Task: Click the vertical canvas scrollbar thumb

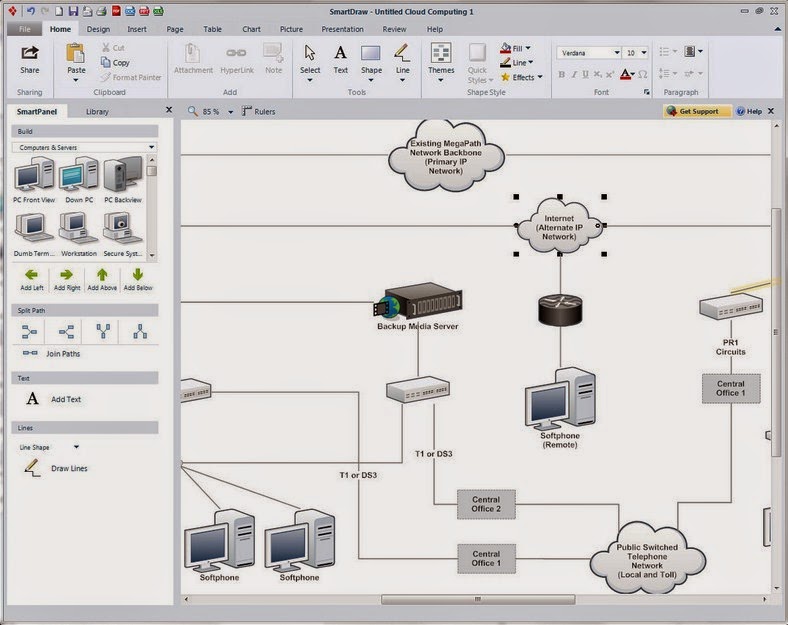Action: coord(776,332)
